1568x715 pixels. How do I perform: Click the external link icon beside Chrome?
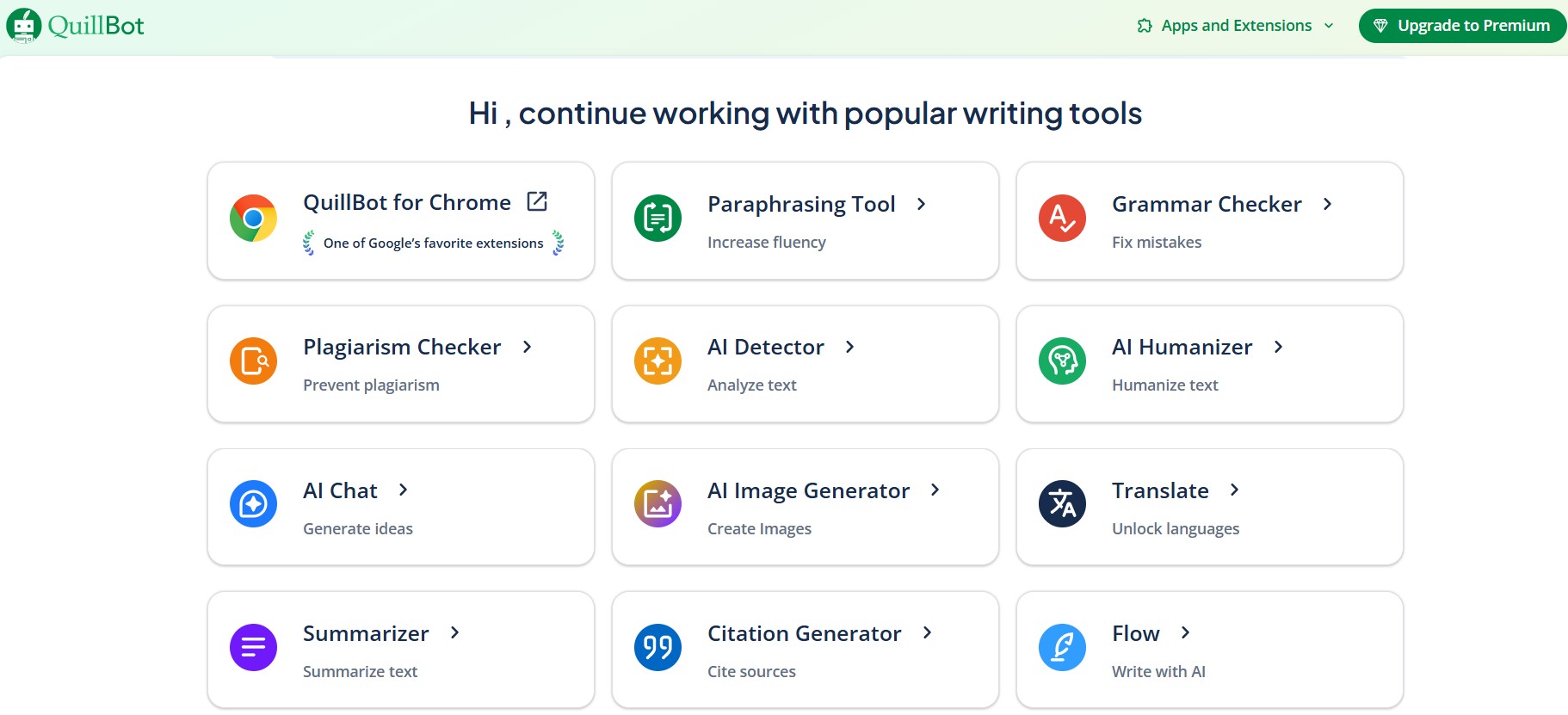coord(537,201)
